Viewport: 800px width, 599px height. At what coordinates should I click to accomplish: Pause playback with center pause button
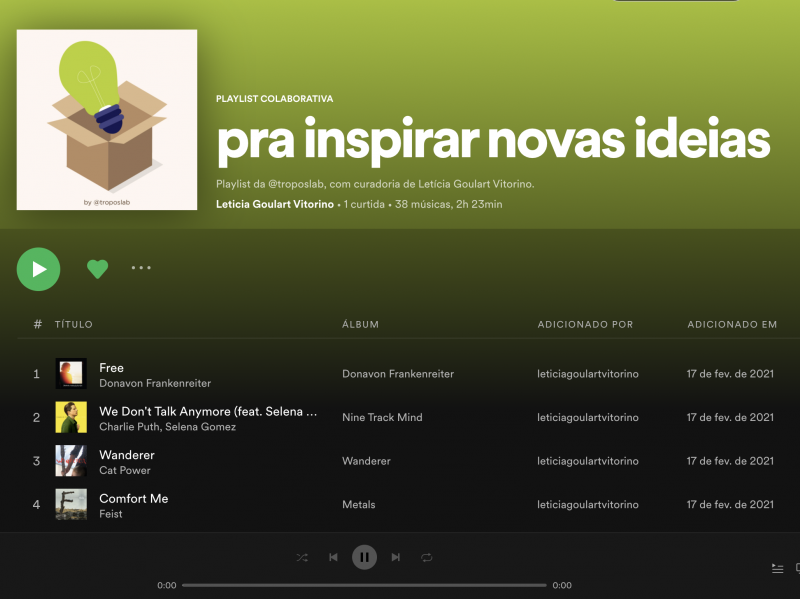(x=364, y=557)
